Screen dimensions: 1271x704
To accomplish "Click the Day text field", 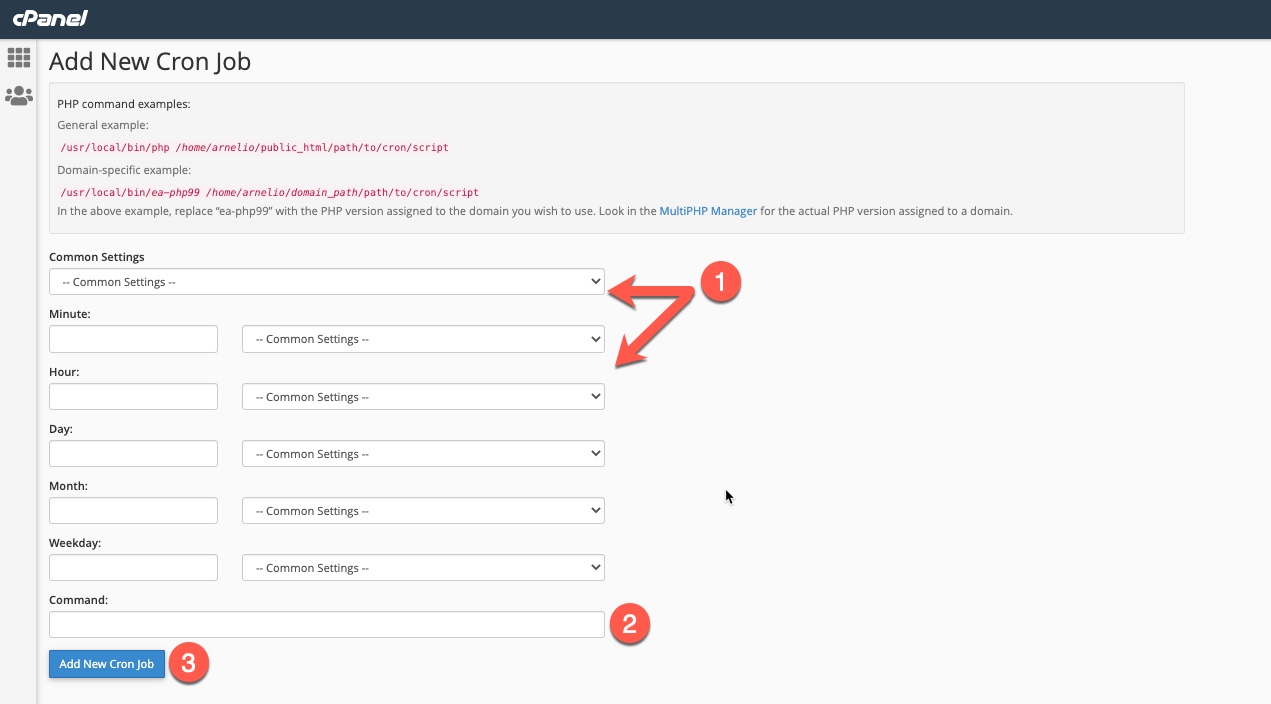I will (x=133, y=454).
